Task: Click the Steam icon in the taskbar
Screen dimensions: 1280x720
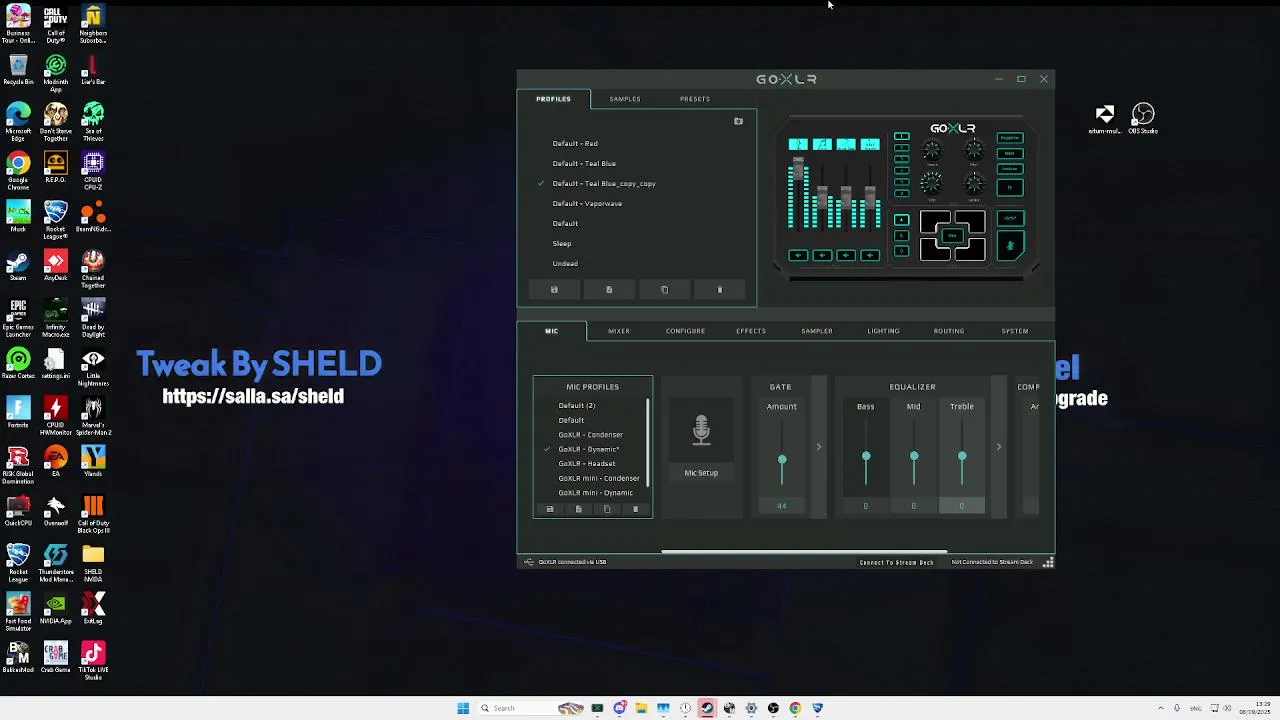Action: click(x=707, y=708)
